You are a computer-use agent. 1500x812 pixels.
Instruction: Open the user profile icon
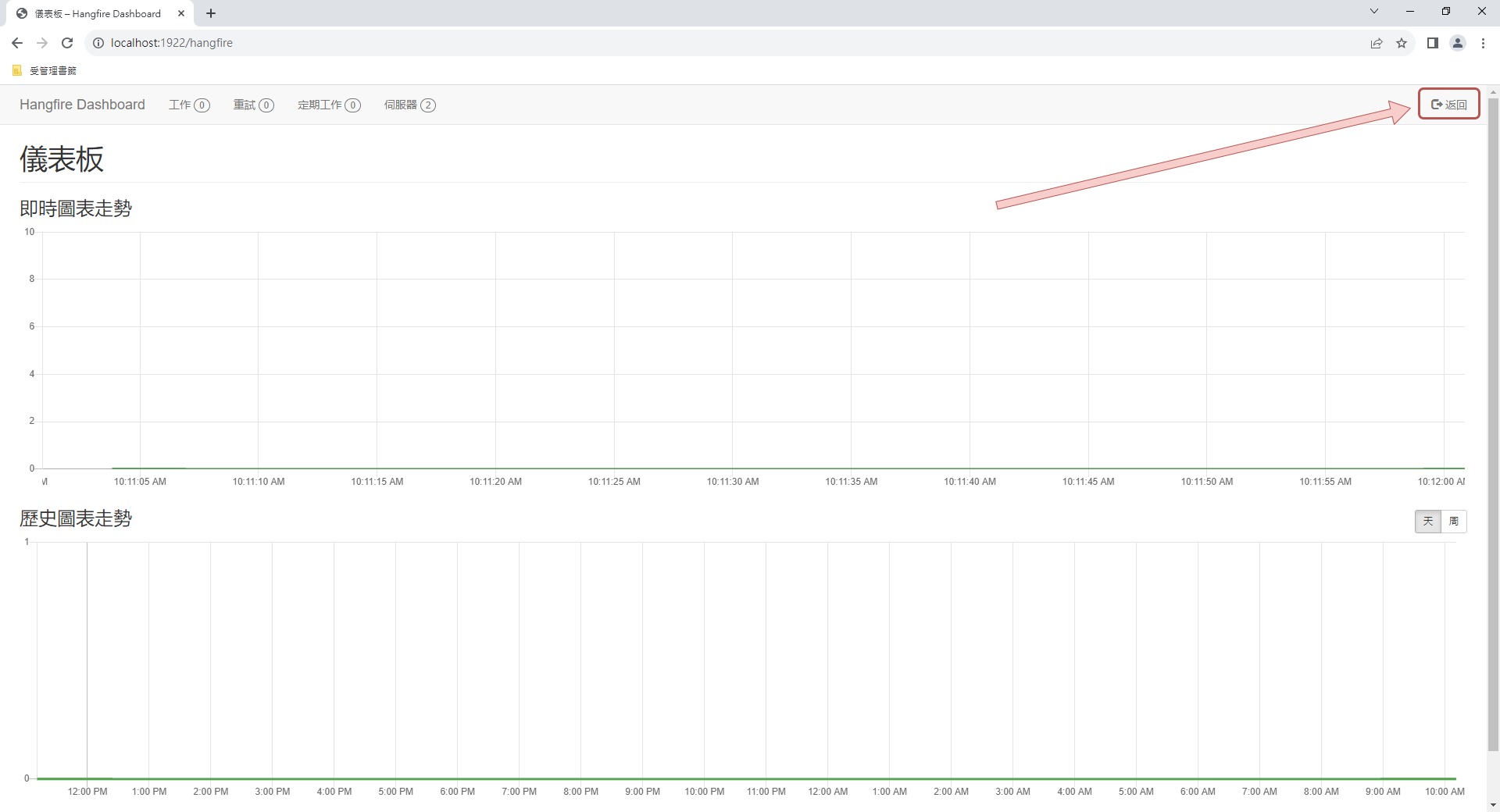pyautogui.click(x=1457, y=43)
